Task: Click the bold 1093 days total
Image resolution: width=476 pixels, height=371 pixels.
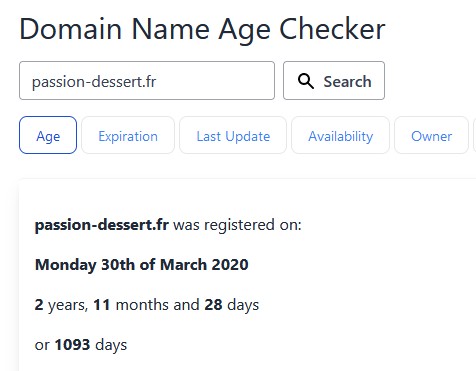Action: pos(72,345)
